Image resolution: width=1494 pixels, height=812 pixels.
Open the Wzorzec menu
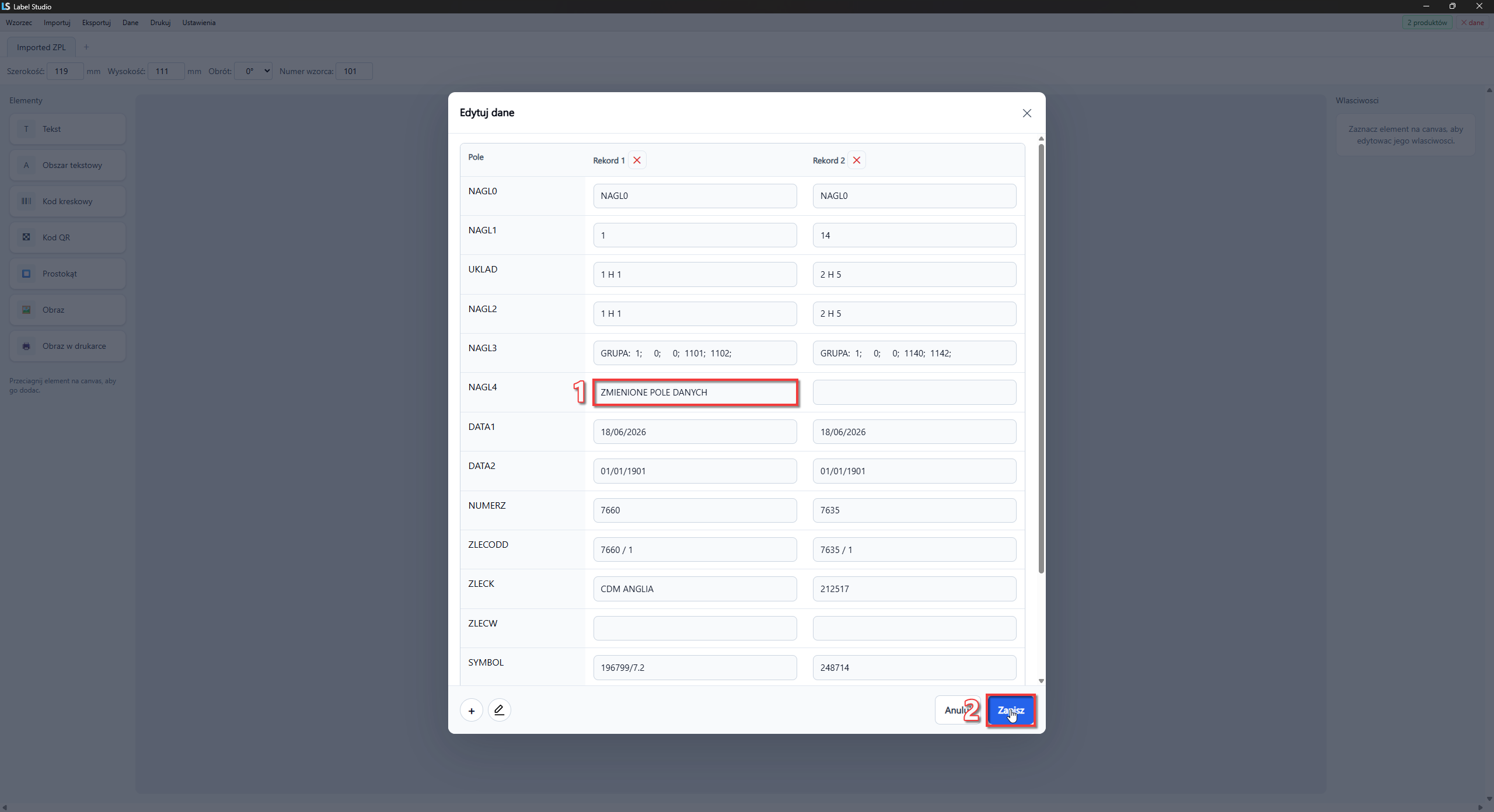pos(19,23)
